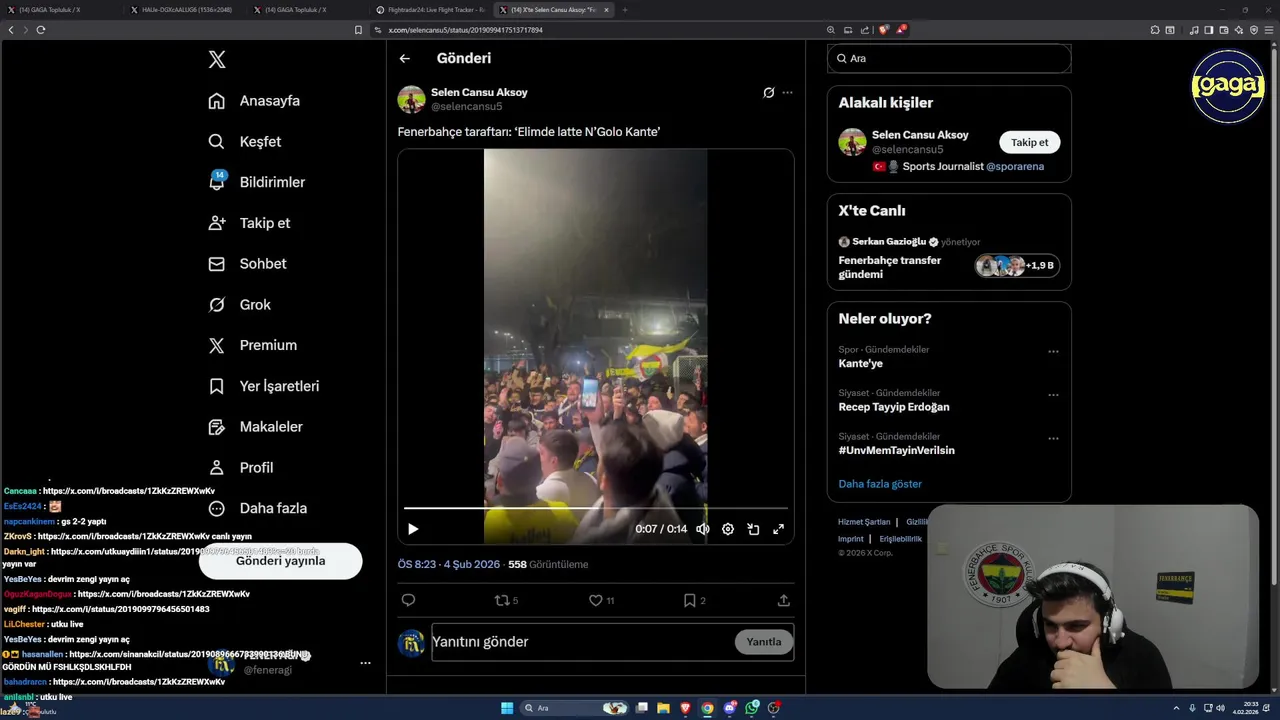
Task: Click Daha fazla göster in trends
Action: [x=880, y=484]
